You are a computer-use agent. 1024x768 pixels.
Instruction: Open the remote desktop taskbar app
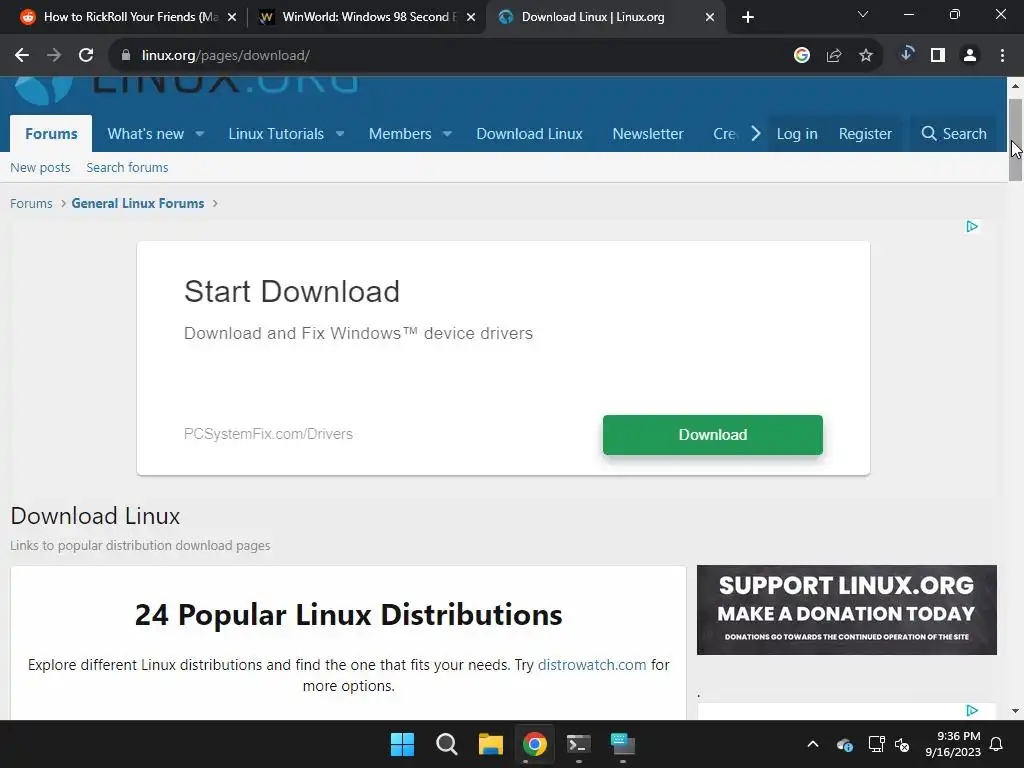pyautogui.click(x=622, y=744)
